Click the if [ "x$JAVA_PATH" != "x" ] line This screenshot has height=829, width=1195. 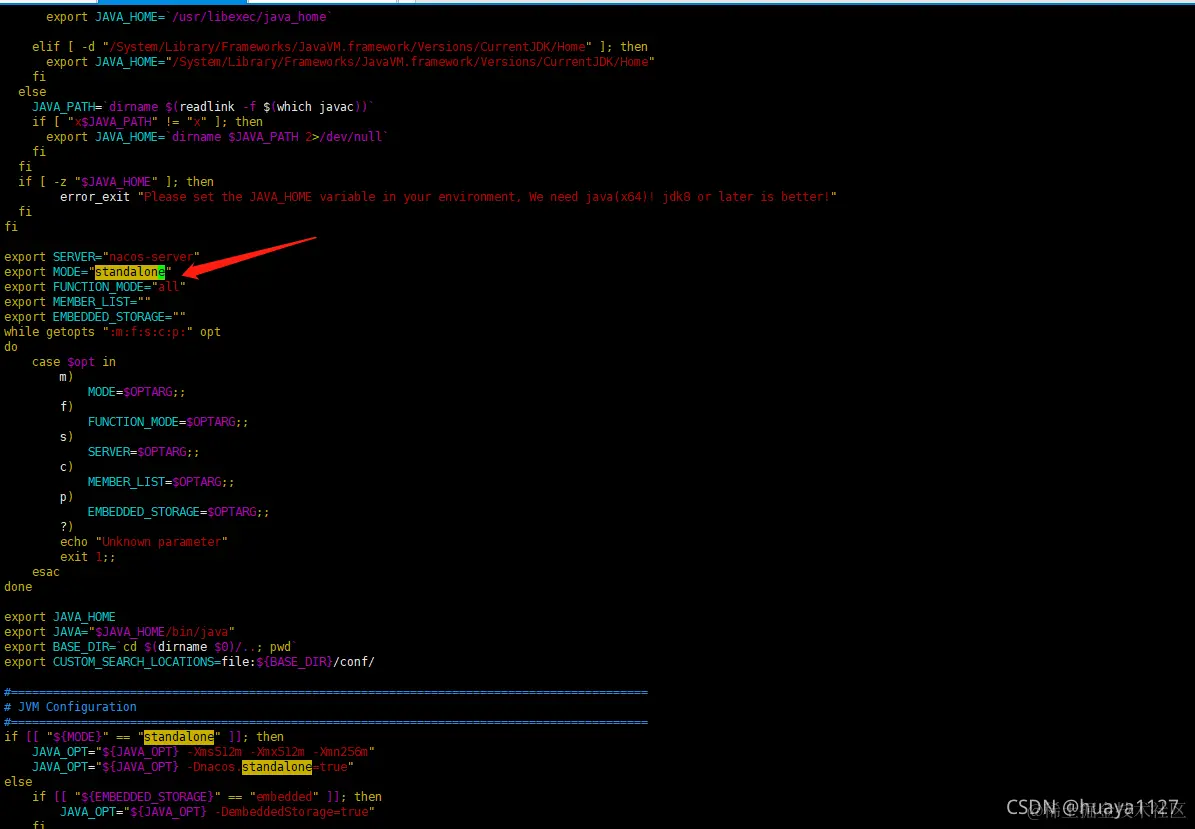[147, 121]
